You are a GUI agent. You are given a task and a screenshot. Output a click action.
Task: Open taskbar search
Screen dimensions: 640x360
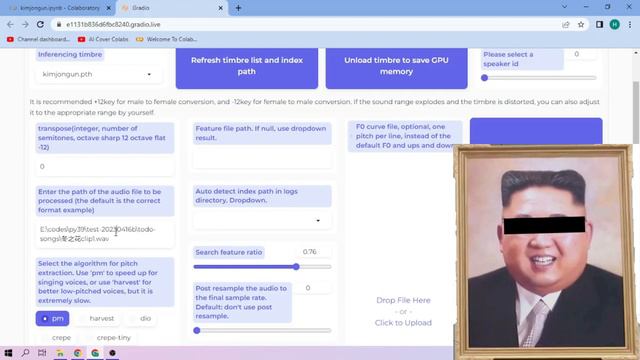(25, 353)
